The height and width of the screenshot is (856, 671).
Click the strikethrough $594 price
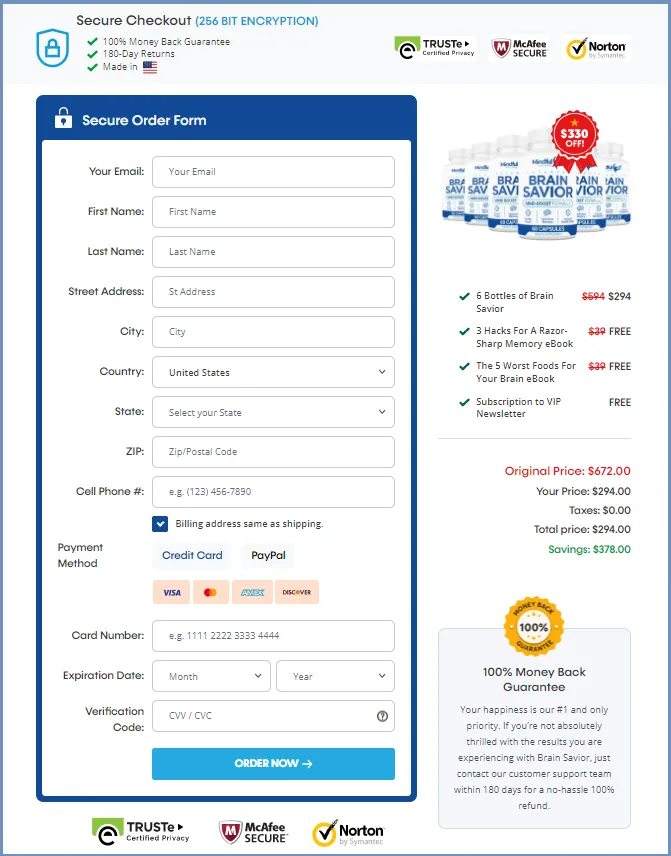point(593,296)
